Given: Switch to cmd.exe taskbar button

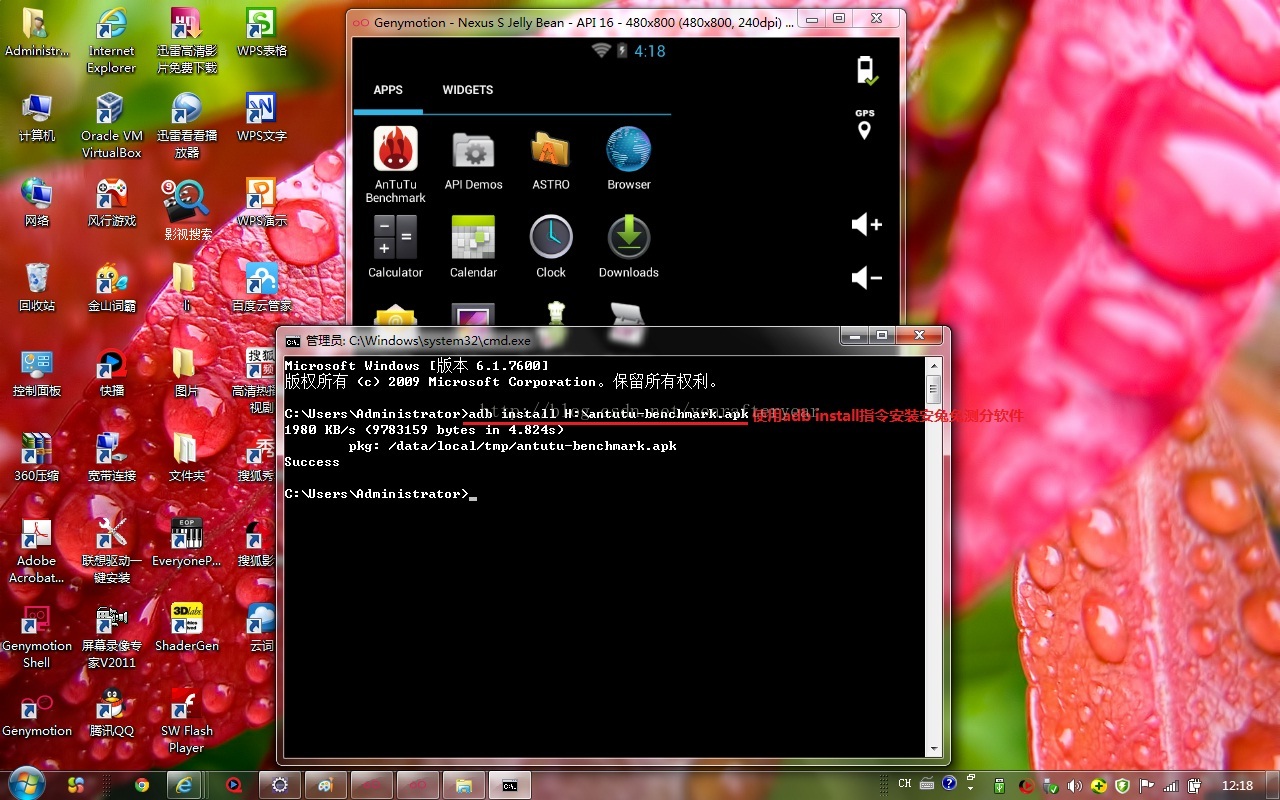Looking at the screenshot, I should (x=510, y=785).
